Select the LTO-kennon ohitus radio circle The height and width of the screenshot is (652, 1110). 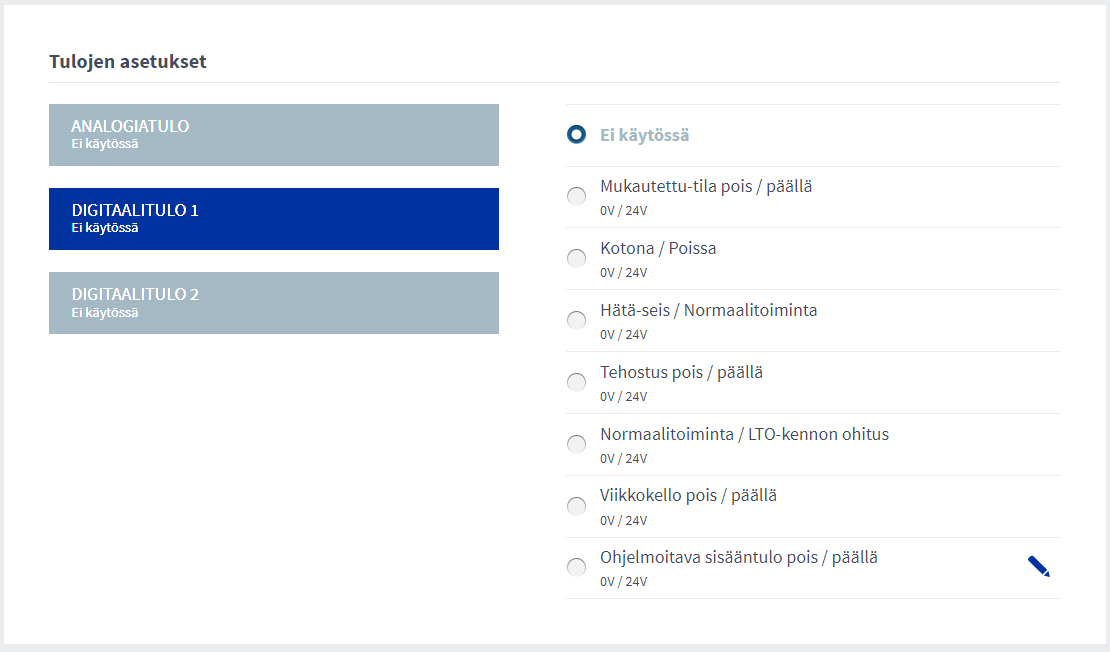576,444
